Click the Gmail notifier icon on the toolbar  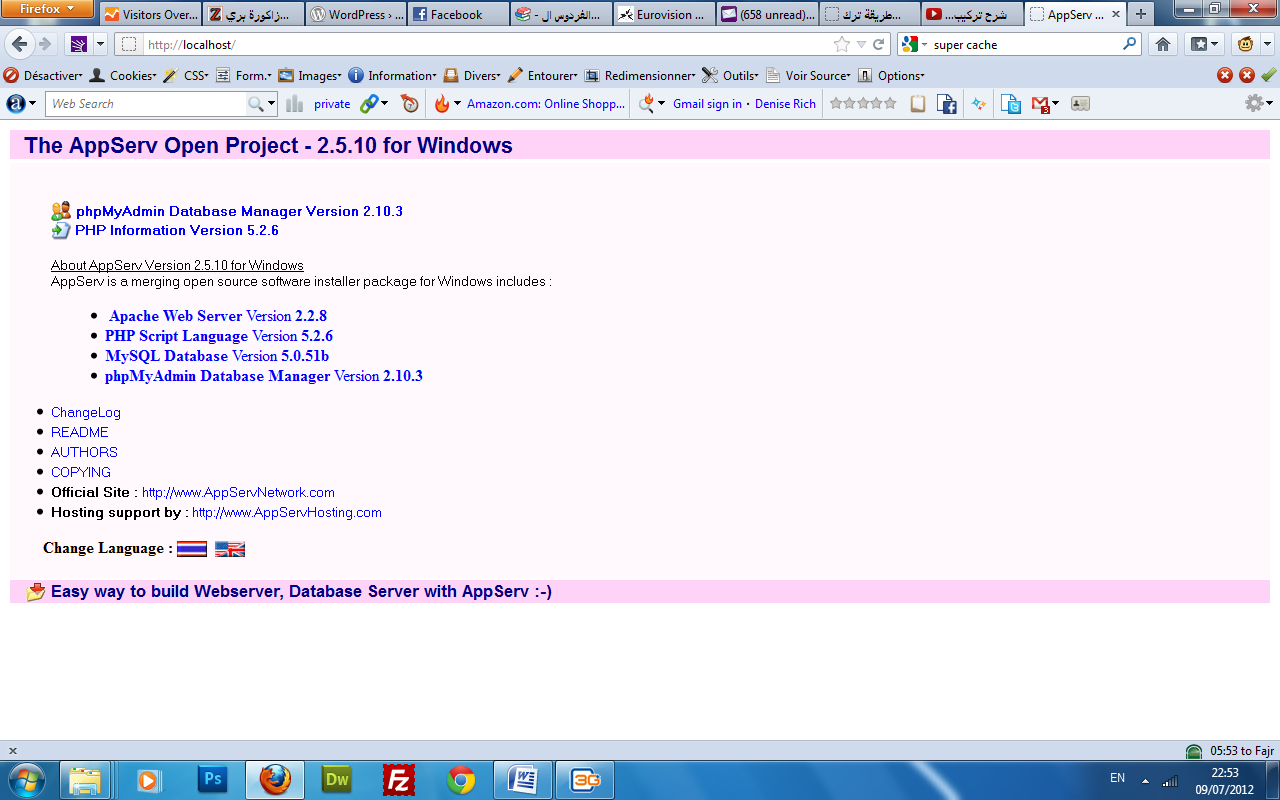[x=1040, y=102]
